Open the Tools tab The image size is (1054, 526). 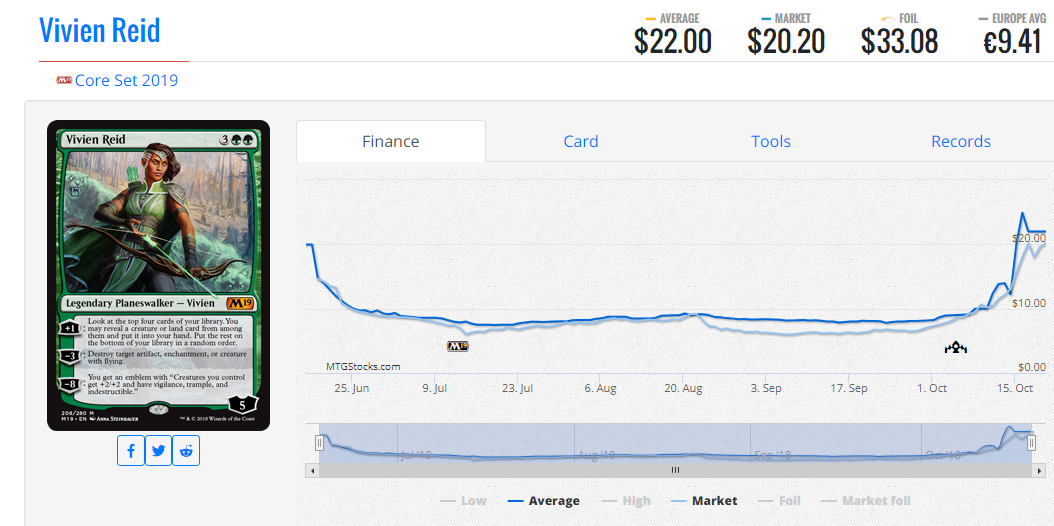point(771,142)
